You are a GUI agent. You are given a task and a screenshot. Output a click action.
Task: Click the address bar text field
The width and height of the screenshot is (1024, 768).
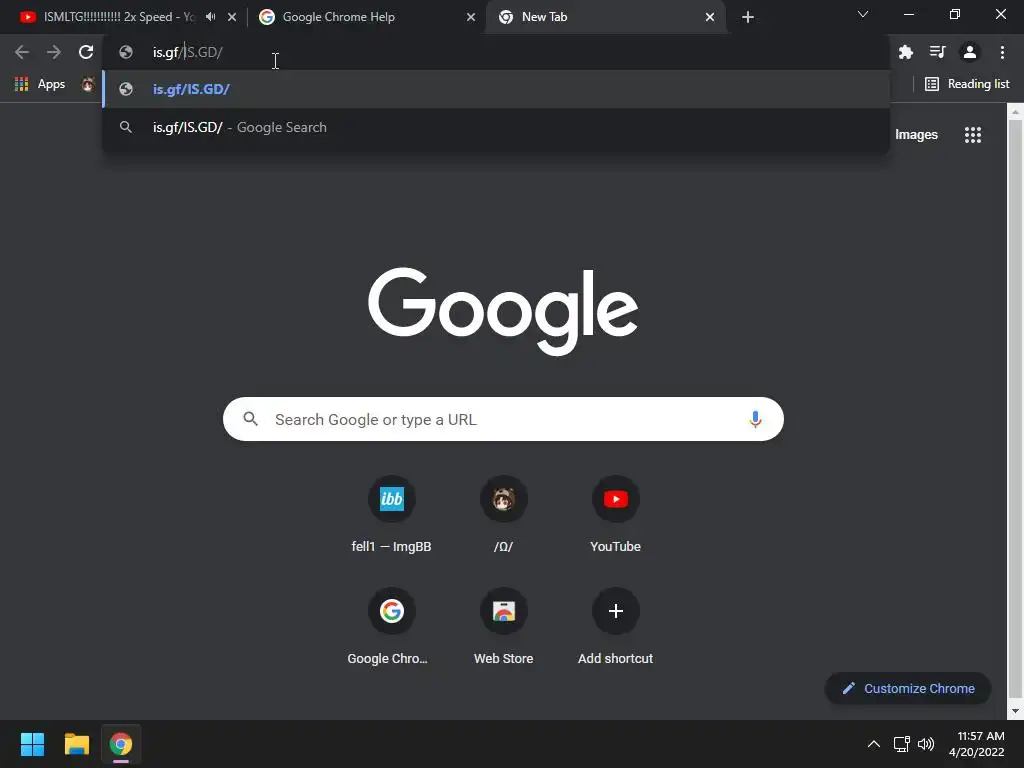[x=496, y=52]
